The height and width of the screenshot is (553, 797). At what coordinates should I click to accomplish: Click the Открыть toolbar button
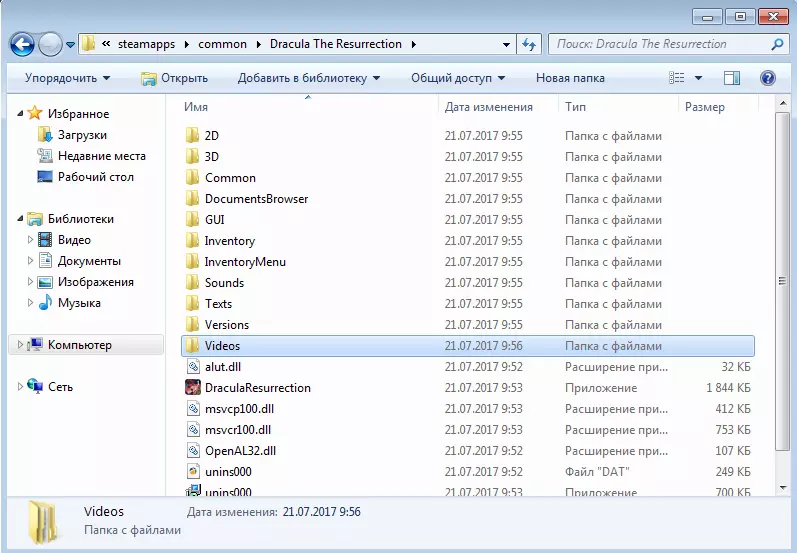click(x=174, y=78)
